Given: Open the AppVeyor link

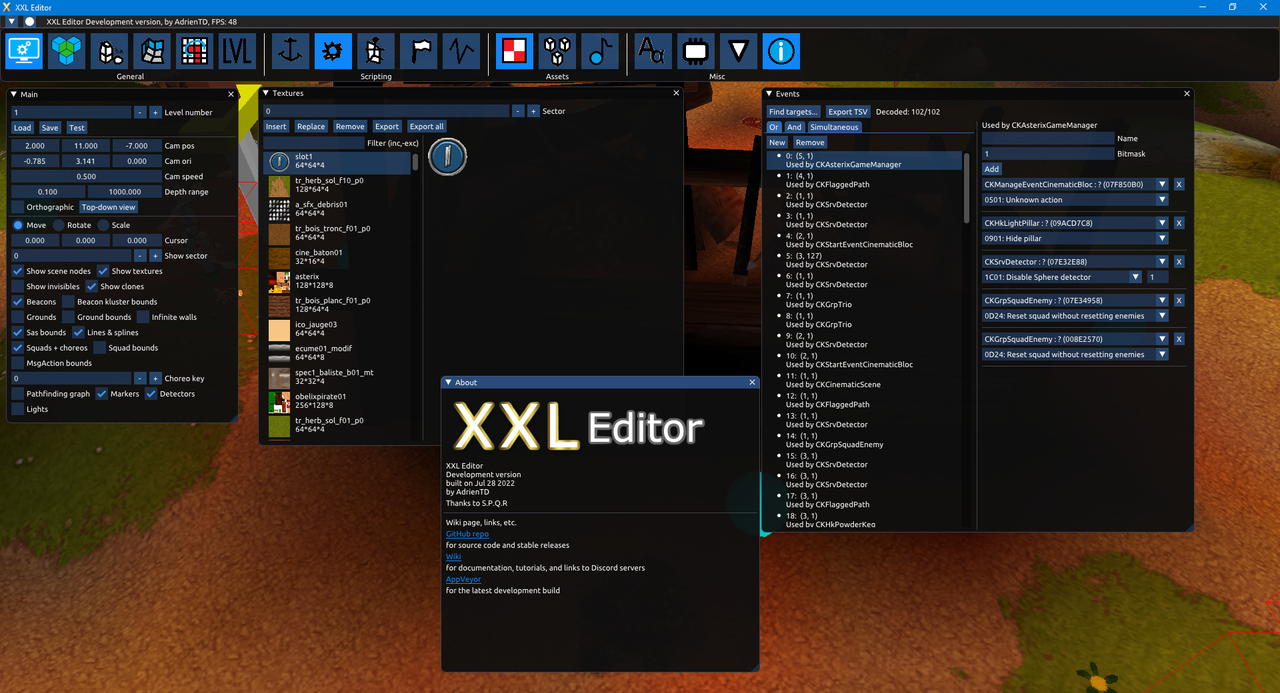Looking at the screenshot, I should (463, 579).
